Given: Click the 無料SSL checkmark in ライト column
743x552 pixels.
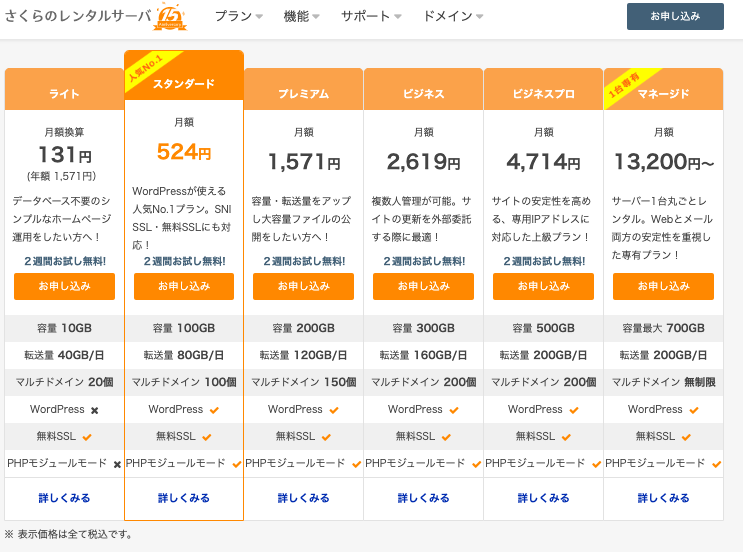Looking at the screenshot, I should [87, 437].
